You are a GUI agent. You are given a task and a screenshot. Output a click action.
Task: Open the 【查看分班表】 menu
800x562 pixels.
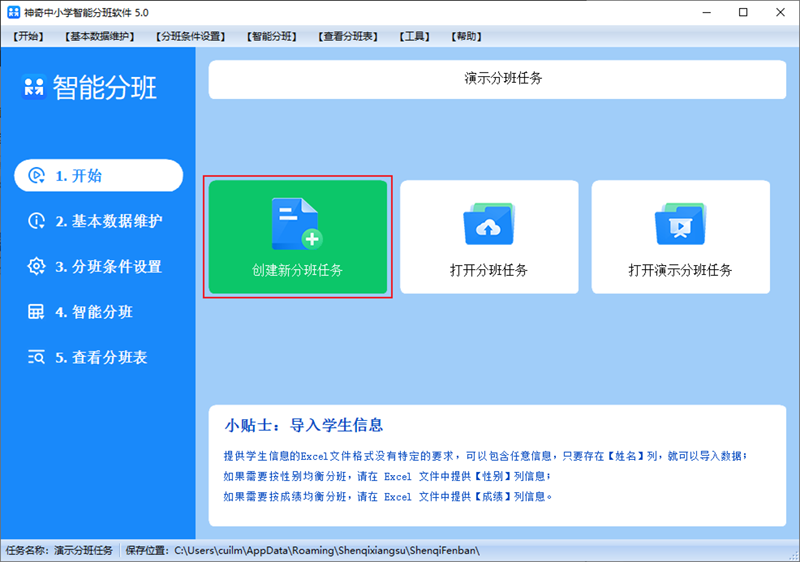348,37
